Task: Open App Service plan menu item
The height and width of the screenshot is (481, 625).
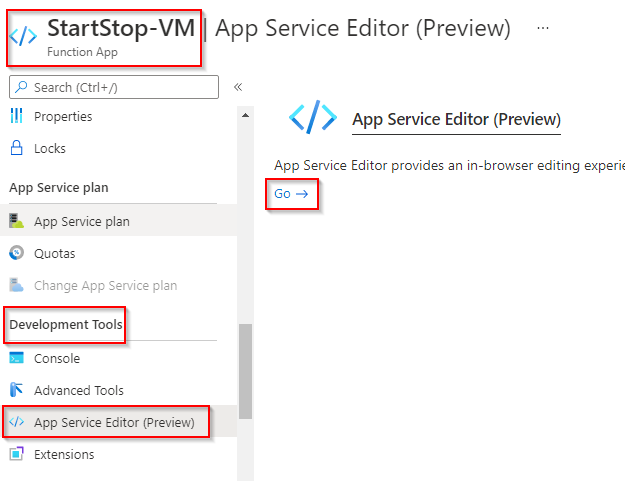Action: pyautogui.click(x=82, y=221)
